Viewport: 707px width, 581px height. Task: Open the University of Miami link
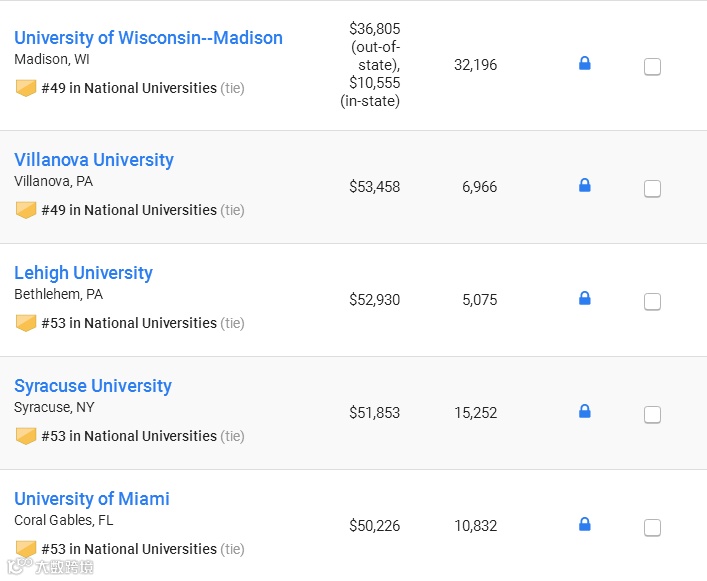pyautogui.click(x=92, y=499)
